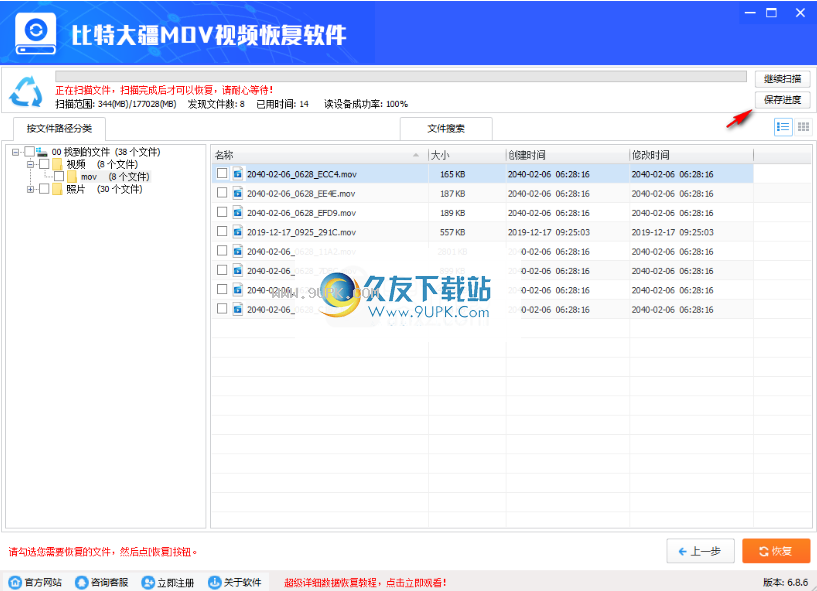Screen dimensions: 817x591
Task: Click the 继续扫描 button
Action: [782, 79]
